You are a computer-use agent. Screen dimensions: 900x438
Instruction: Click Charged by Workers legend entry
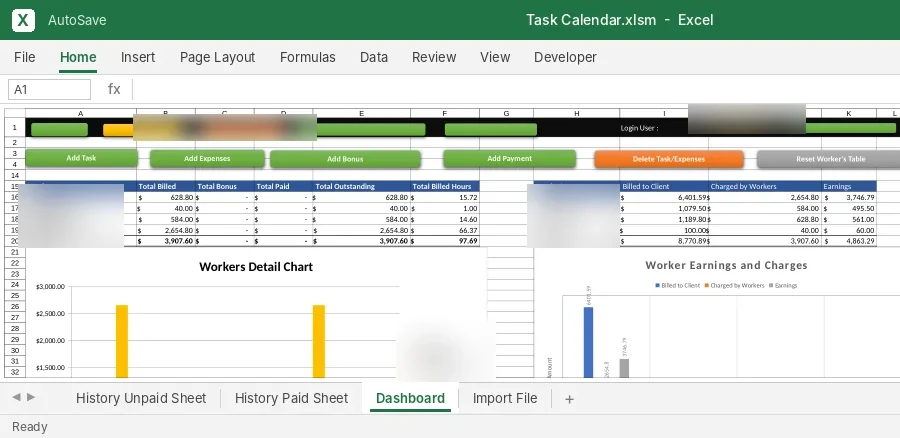[735, 285]
